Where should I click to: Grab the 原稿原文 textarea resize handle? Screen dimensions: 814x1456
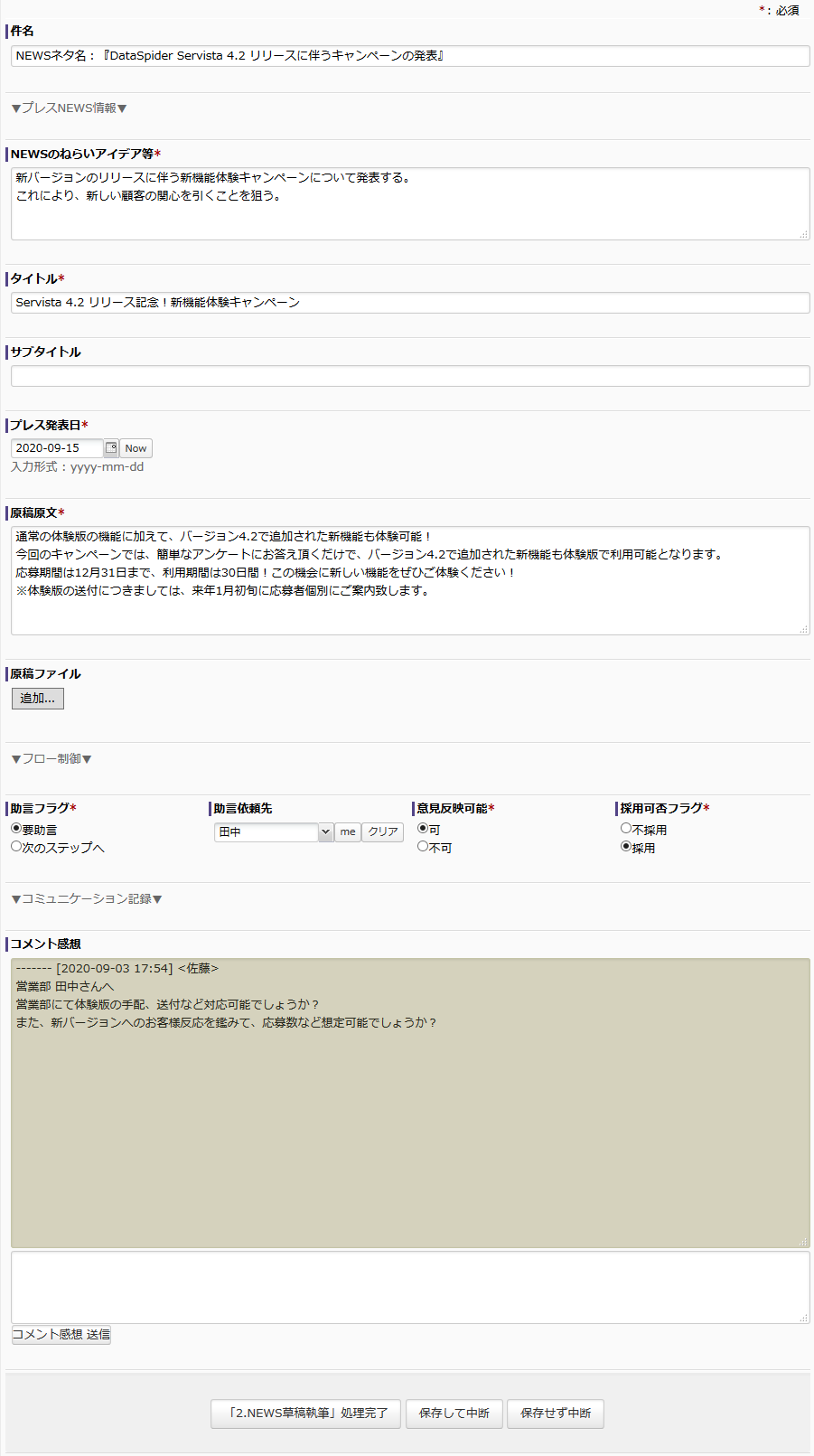[803, 629]
